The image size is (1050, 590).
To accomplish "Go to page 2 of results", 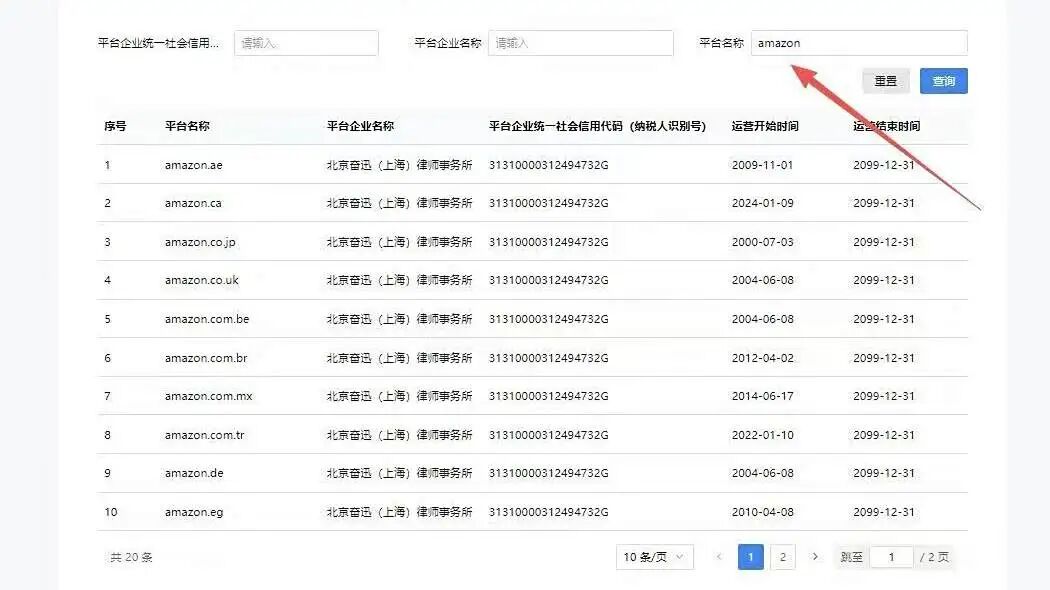I will point(783,556).
